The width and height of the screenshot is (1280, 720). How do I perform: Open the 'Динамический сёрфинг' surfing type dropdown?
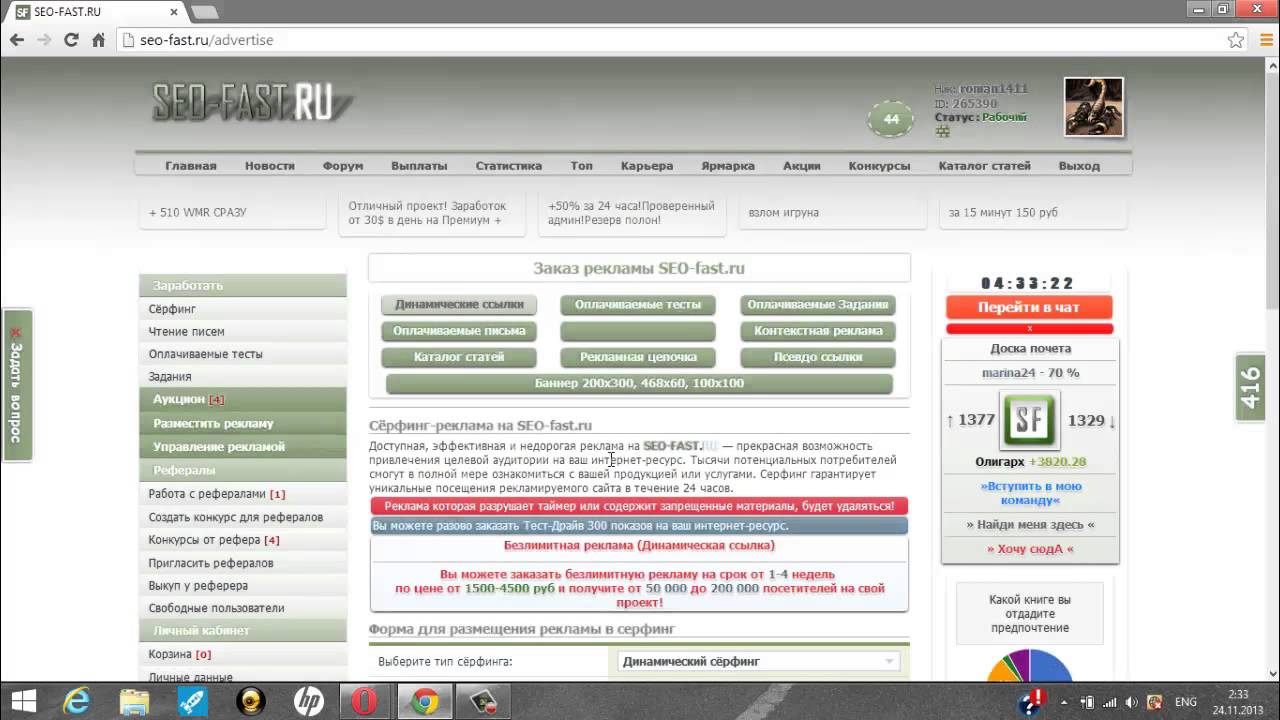click(758, 661)
